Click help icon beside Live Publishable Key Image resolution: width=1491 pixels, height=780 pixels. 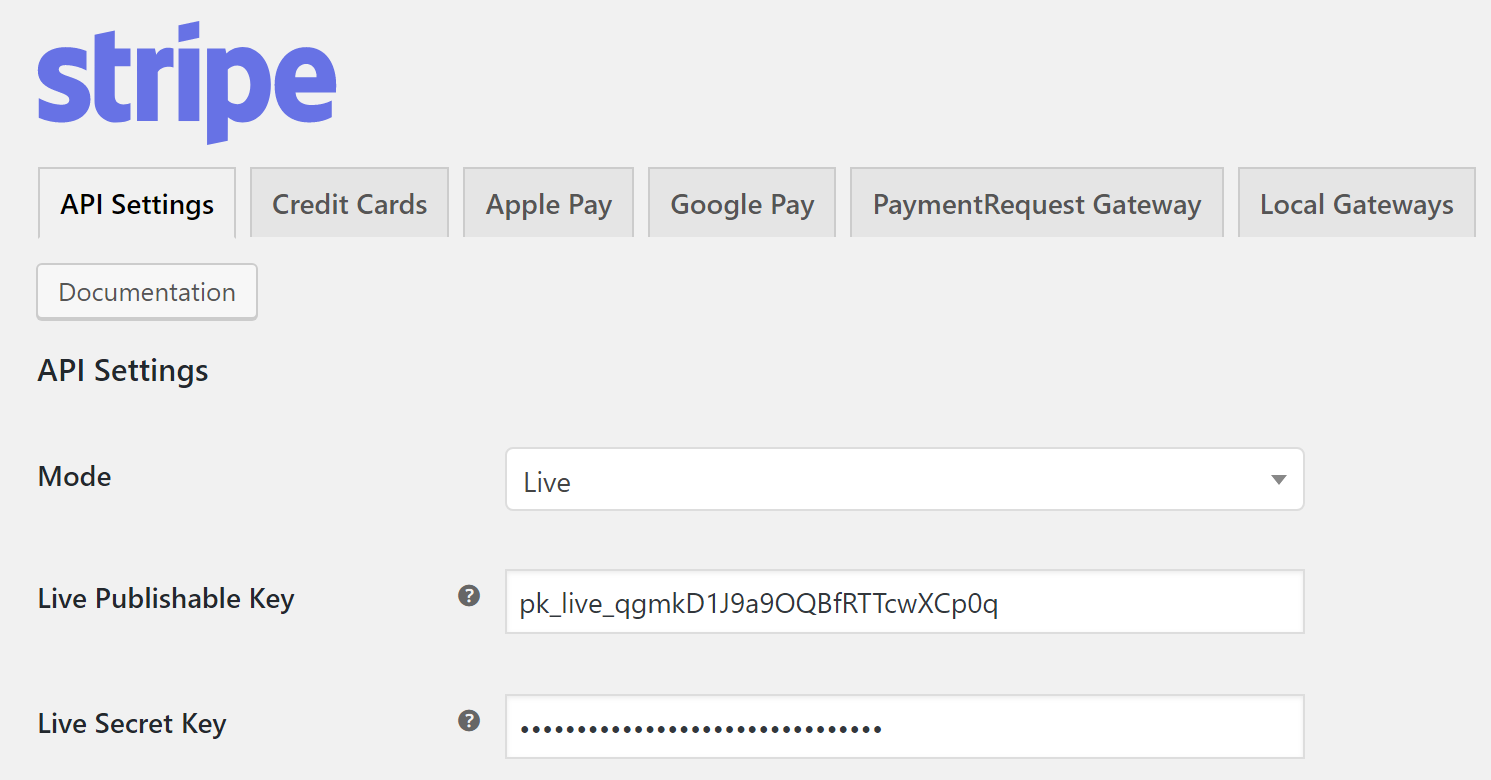(x=469, y=596)
